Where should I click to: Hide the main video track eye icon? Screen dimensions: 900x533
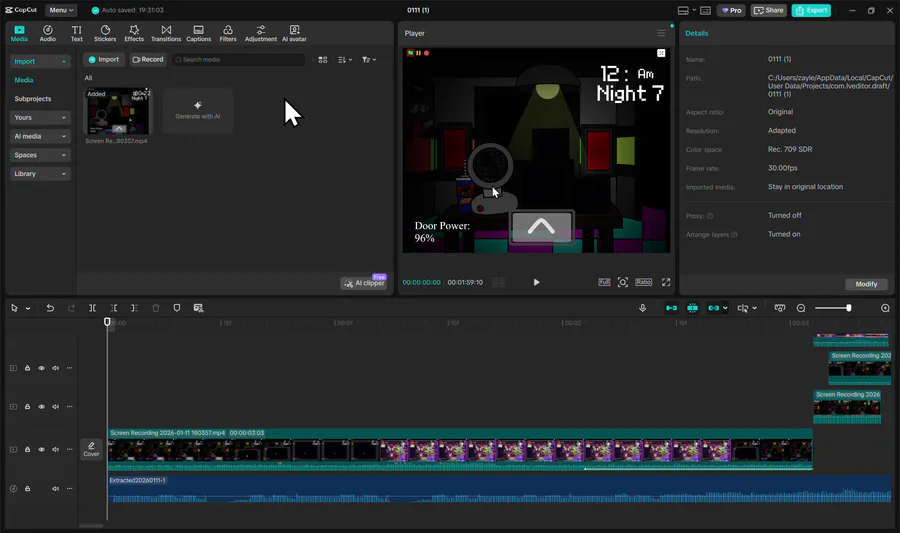point(41,450)
